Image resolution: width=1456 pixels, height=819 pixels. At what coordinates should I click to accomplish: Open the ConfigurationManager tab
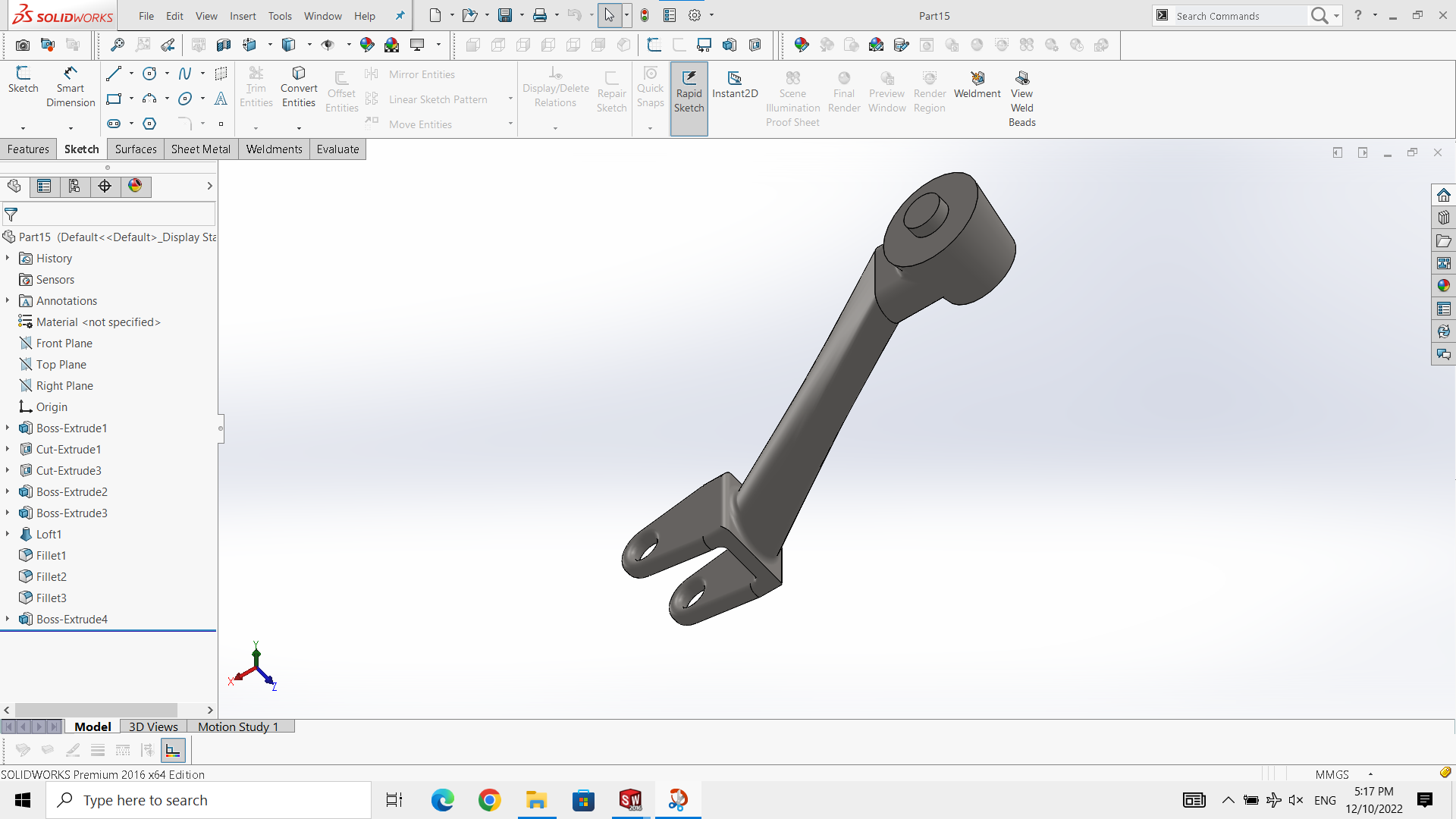(74, 187)
